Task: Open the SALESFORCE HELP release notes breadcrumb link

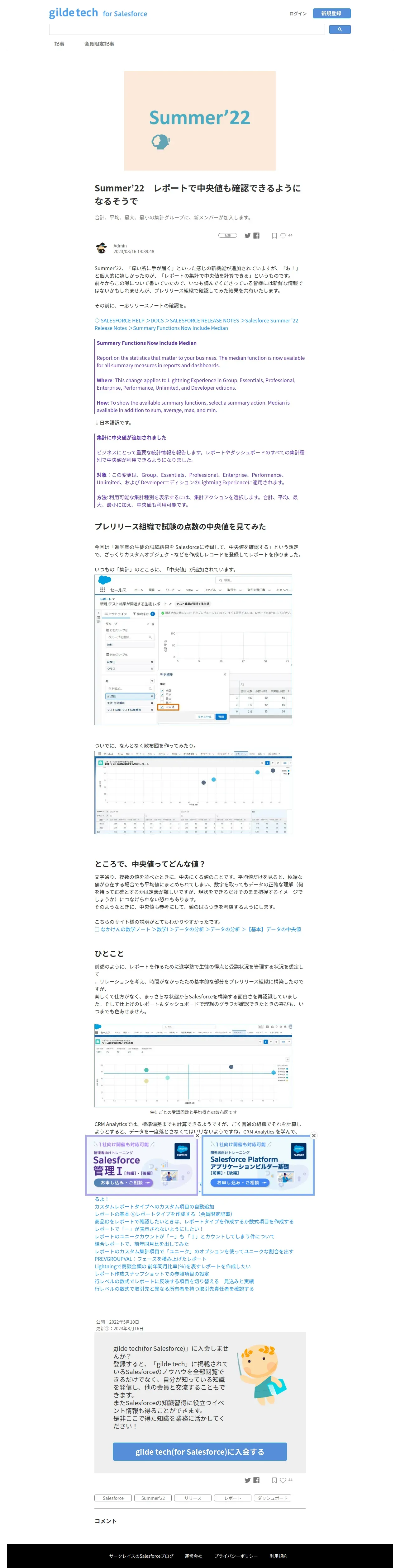Action: [196, 324]
